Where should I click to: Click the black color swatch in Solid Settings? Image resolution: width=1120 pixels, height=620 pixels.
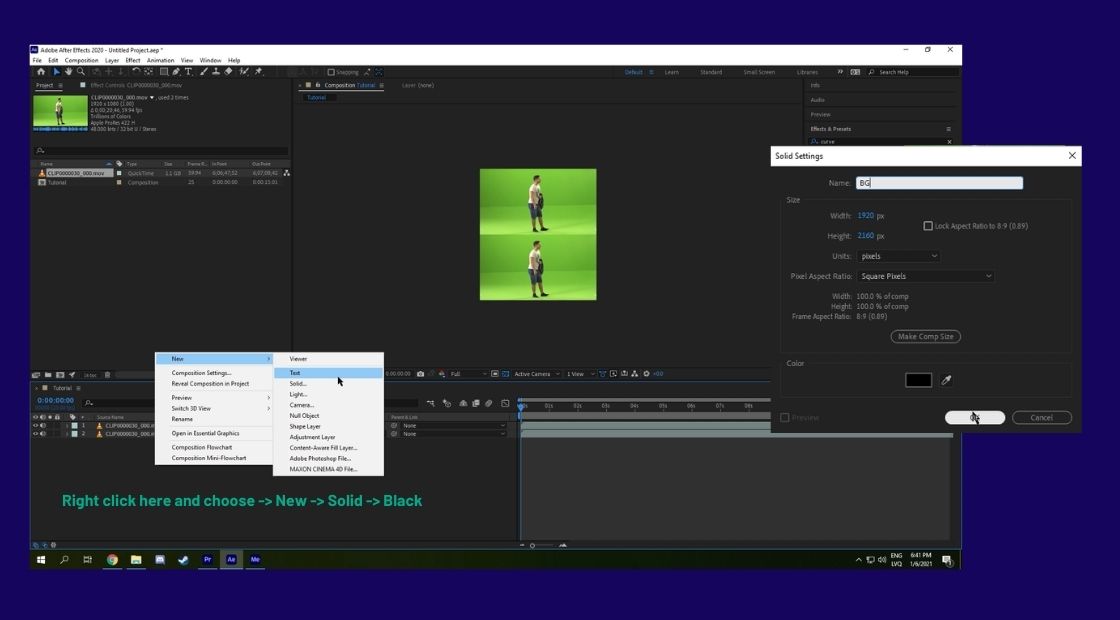(917, 380)
